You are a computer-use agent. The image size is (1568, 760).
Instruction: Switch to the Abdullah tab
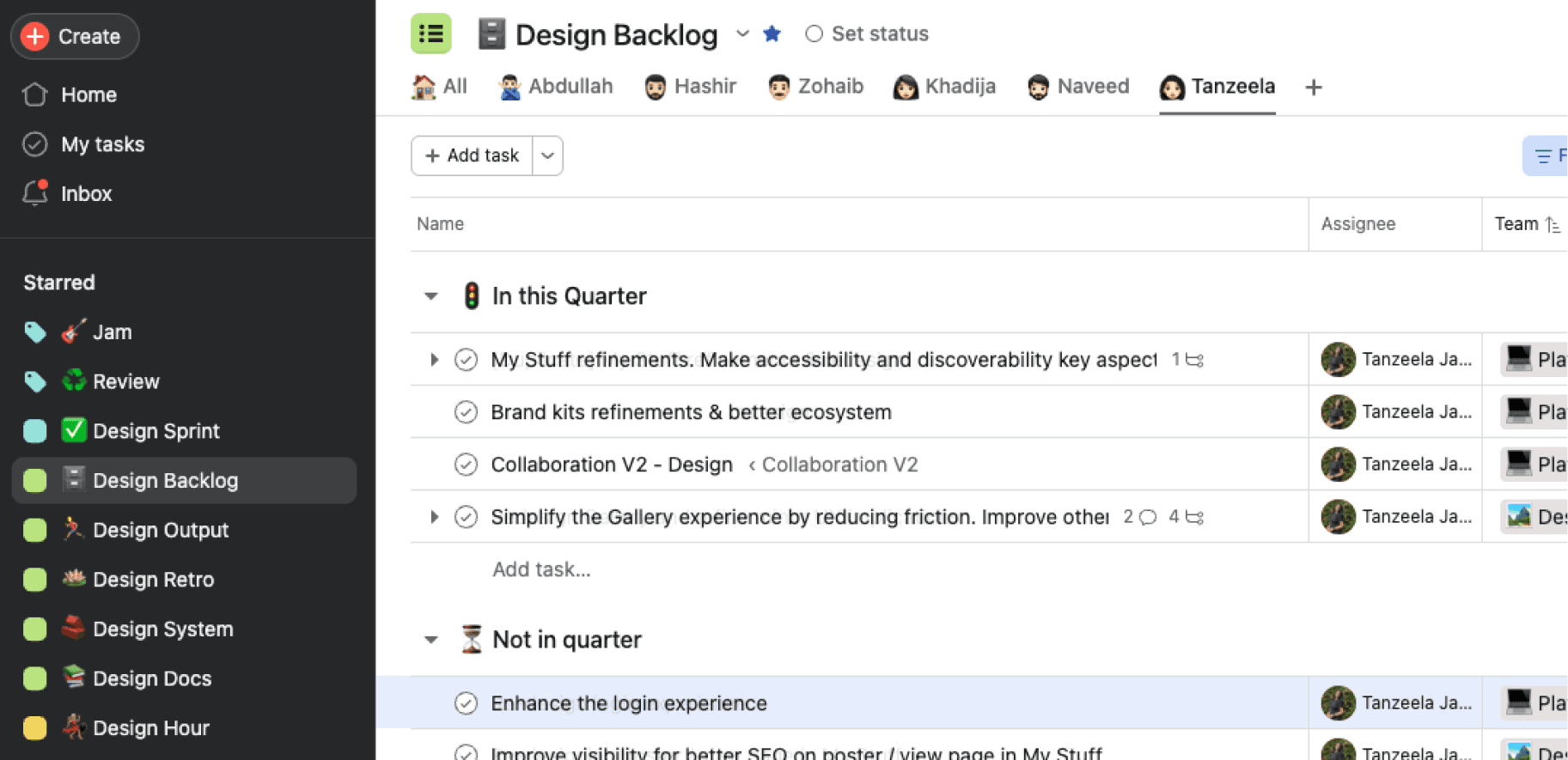pyautogui.click(x=556, y=87)
